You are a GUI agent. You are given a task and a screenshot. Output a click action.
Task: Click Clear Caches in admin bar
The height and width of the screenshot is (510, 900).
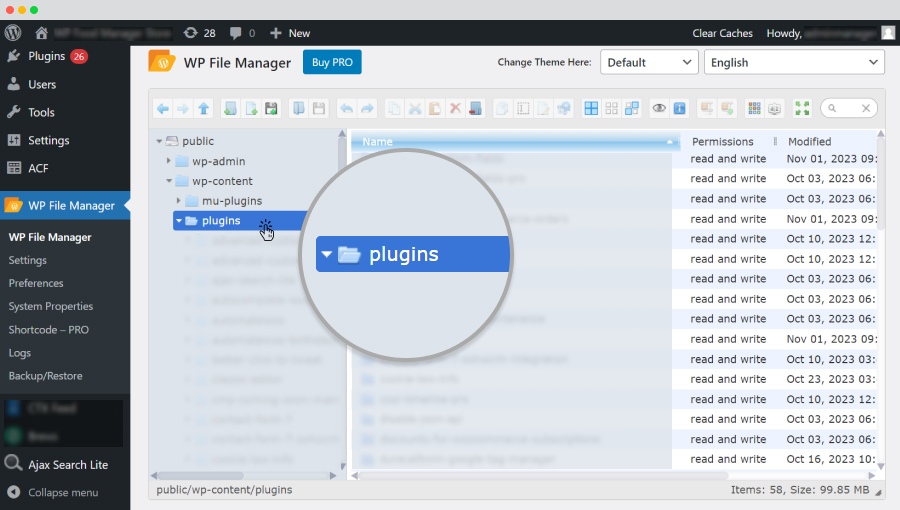(722, 33)
